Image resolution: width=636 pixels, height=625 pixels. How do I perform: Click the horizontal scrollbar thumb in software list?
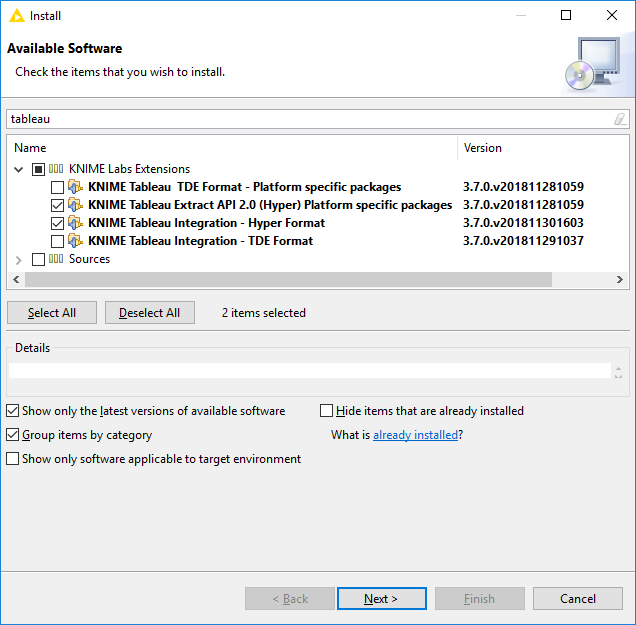pyautogui.click(x=288, y=279)
